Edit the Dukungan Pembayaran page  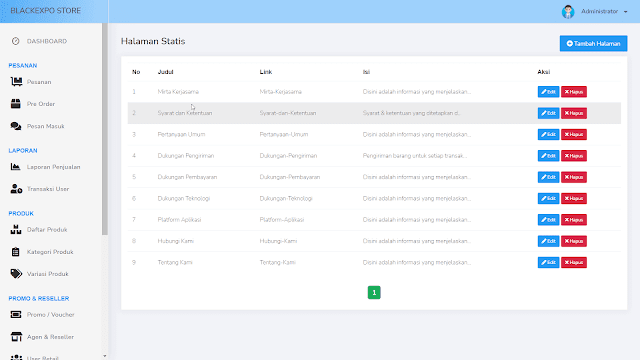(x=548, y=177)
